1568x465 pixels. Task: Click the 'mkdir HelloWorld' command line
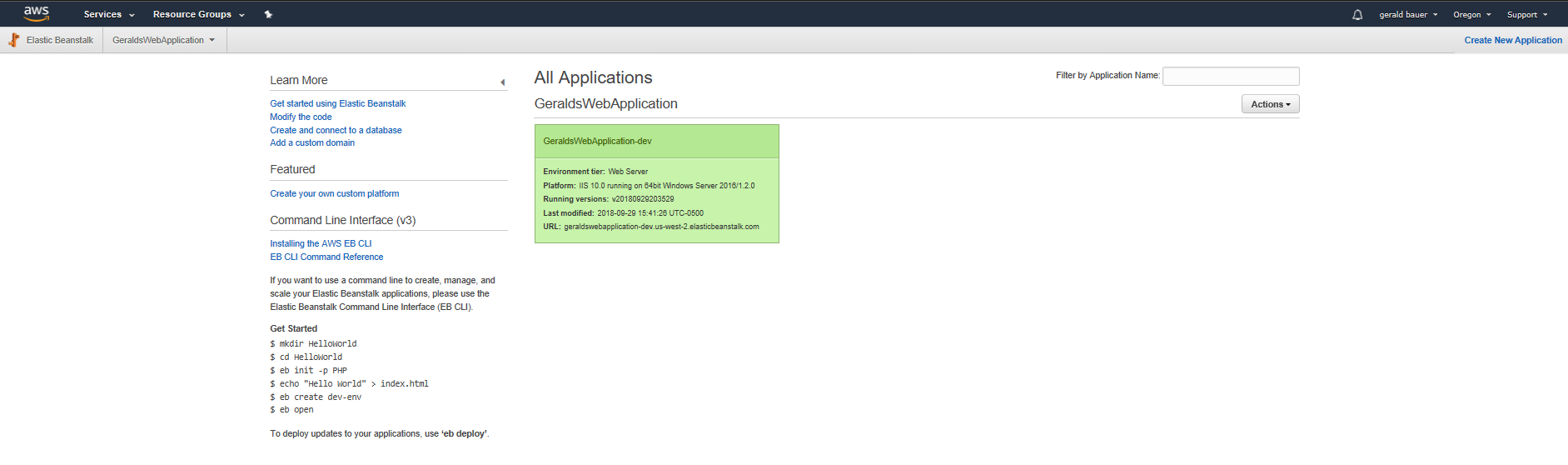click(x=313, y=344)
